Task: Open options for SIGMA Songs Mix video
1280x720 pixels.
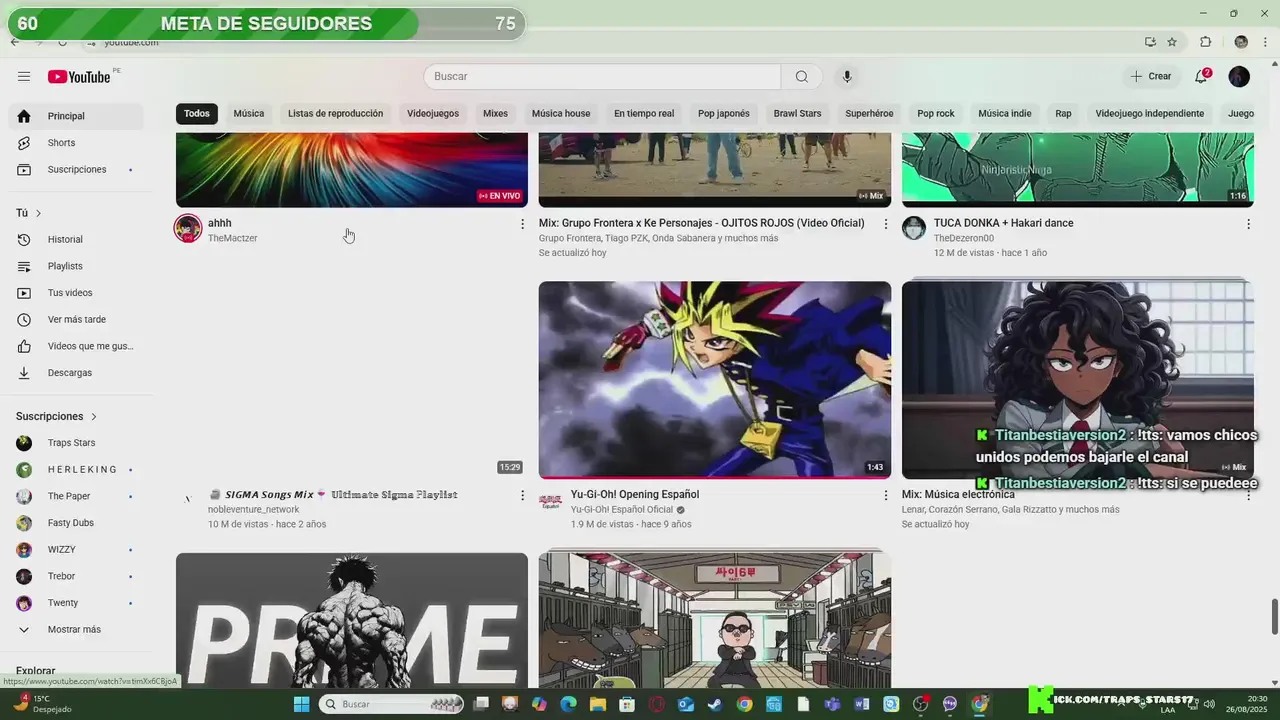Action: (522, 495)
